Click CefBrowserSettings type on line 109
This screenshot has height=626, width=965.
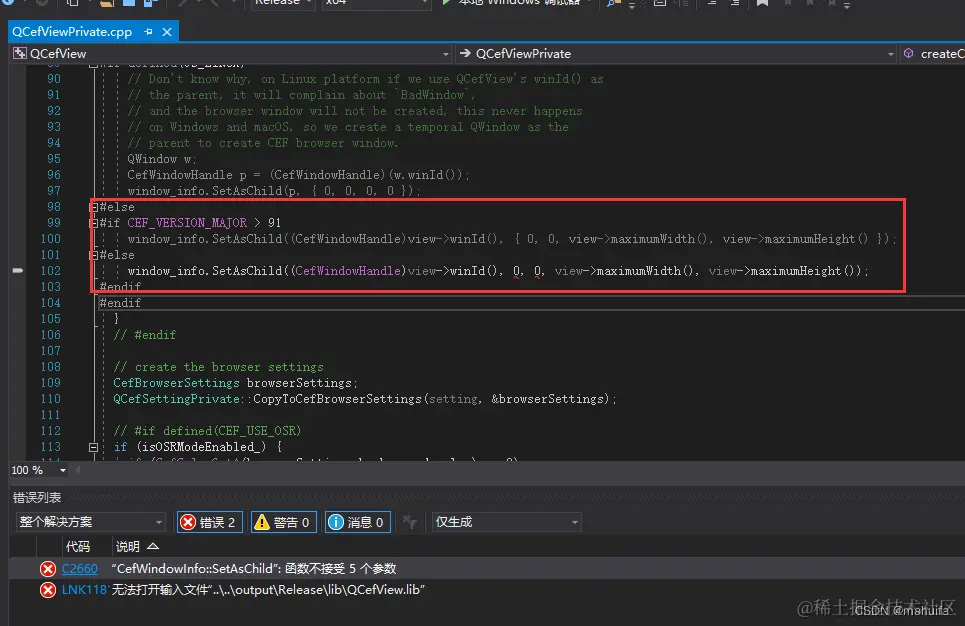click(x=176, y=383)
